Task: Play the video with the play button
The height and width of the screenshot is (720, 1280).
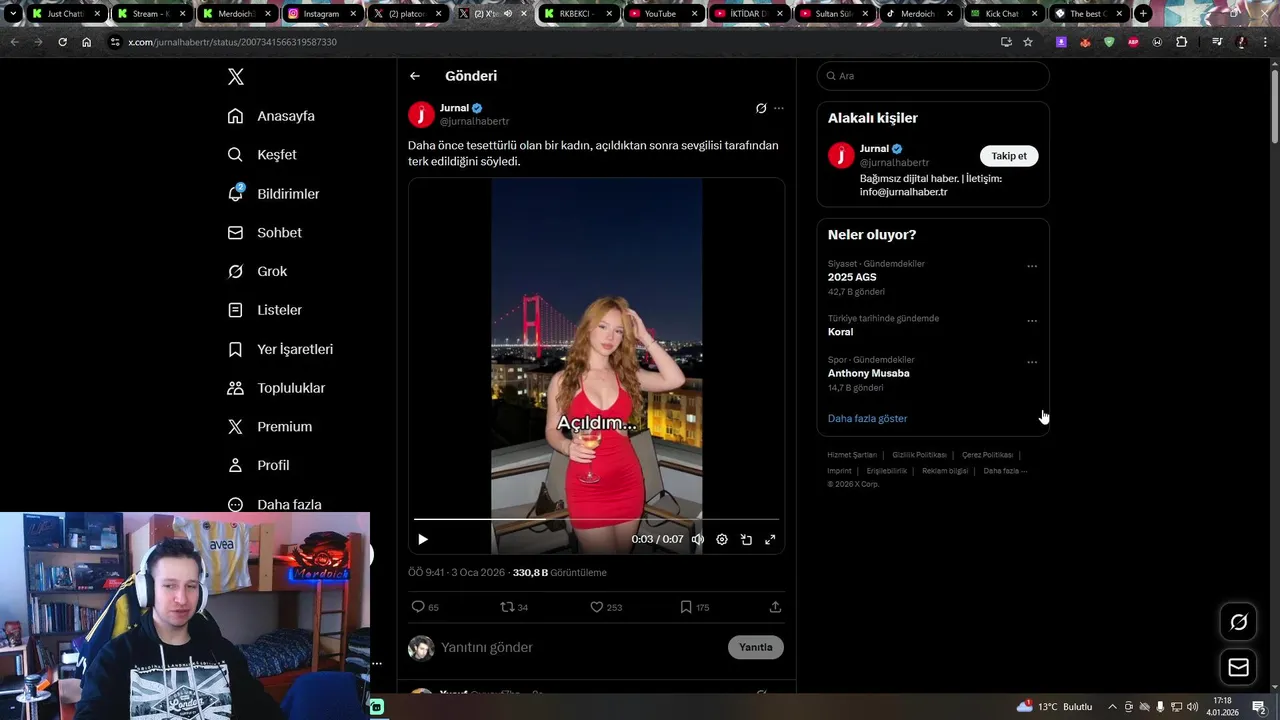Action: (423, 540)
